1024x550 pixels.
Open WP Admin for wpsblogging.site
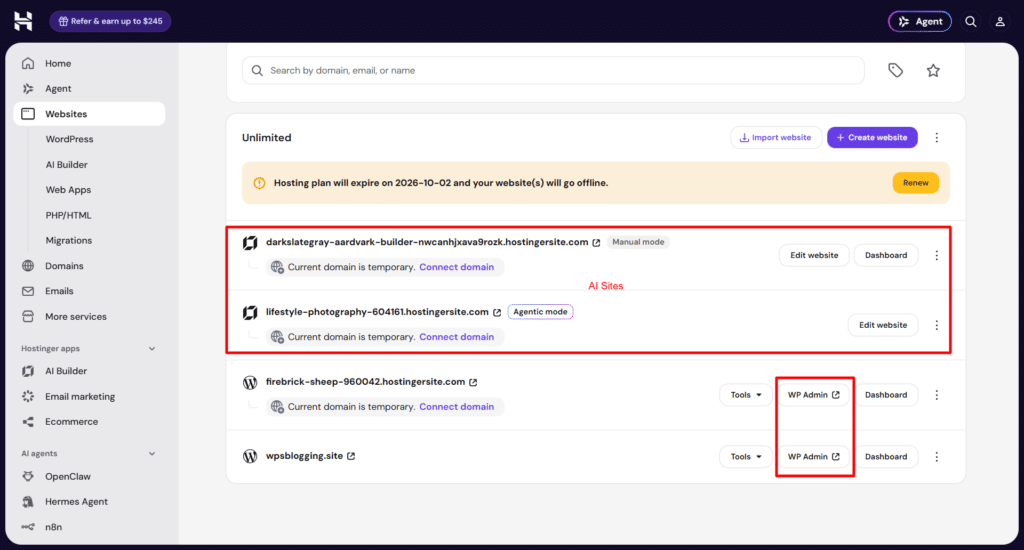coord(814,457)
